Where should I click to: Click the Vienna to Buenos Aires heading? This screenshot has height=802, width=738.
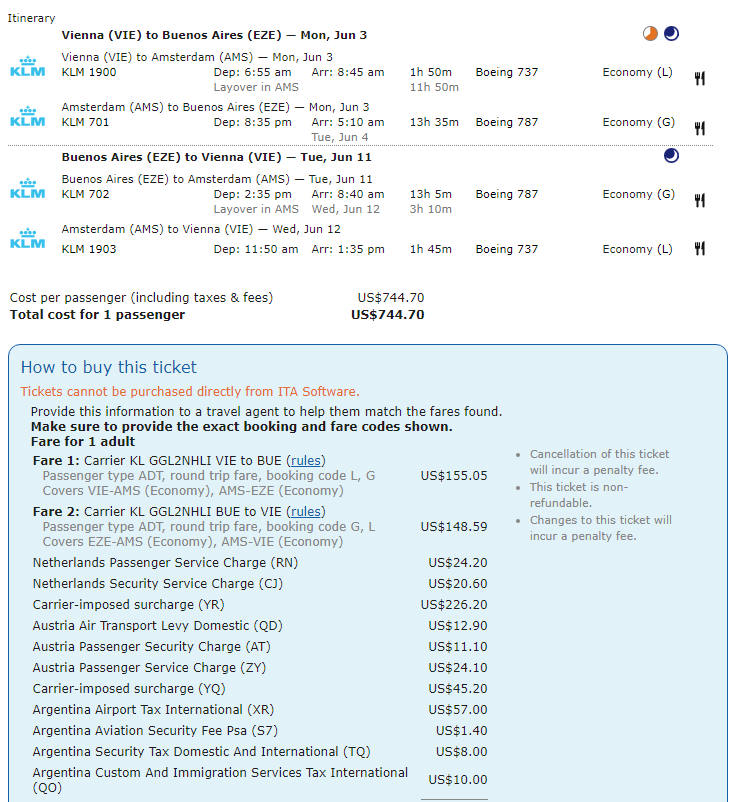pos(214,35)
